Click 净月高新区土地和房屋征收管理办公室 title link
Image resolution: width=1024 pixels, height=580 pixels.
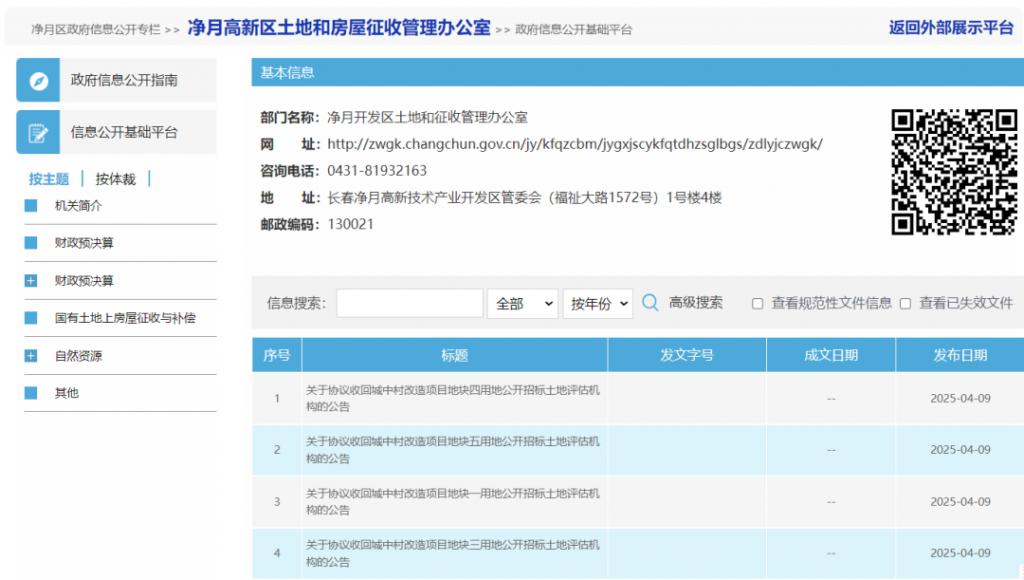click(339, 27)
